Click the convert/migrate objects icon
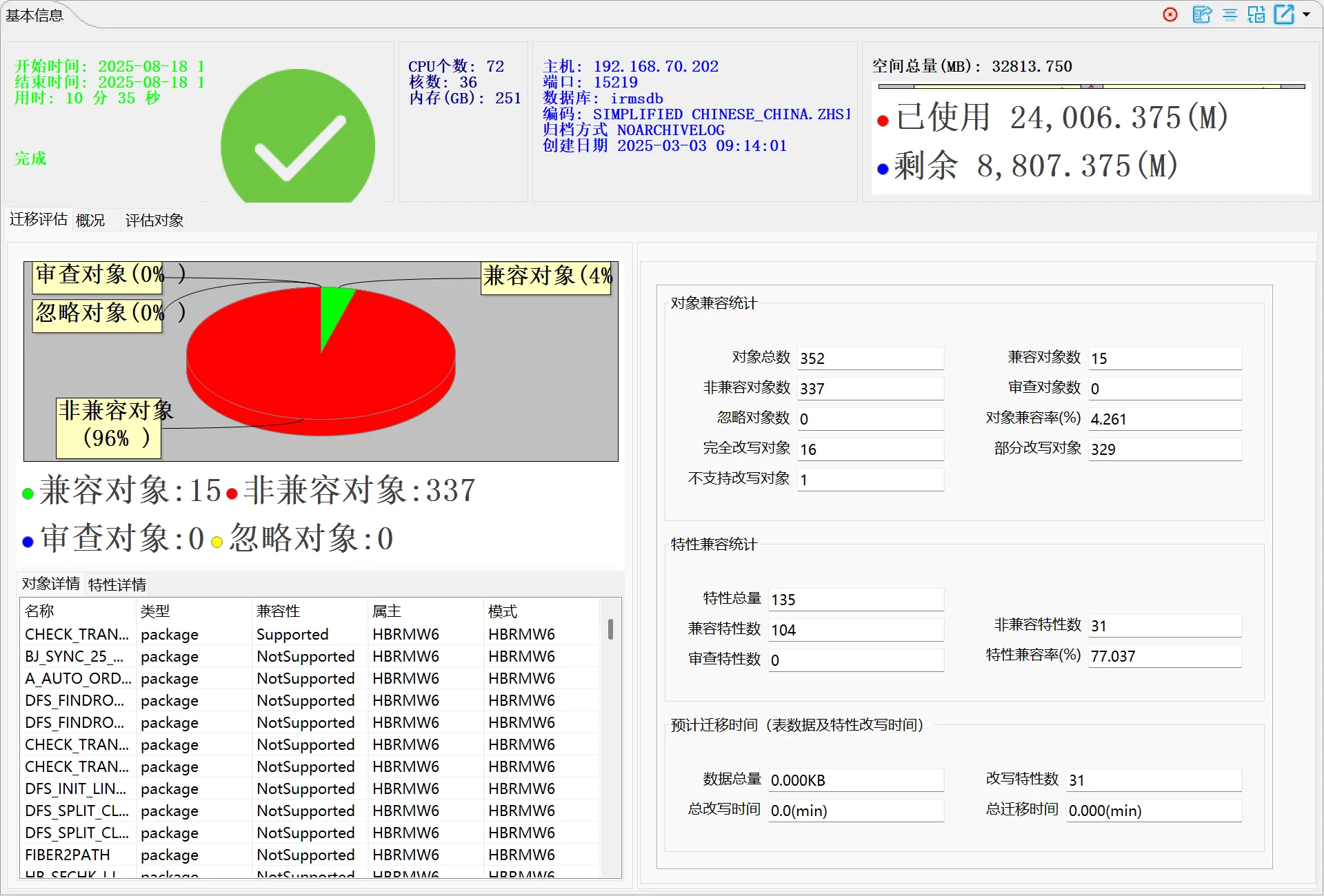Image resolution: width=1324 pixels, height=896 pixels. click(1256, 14)
